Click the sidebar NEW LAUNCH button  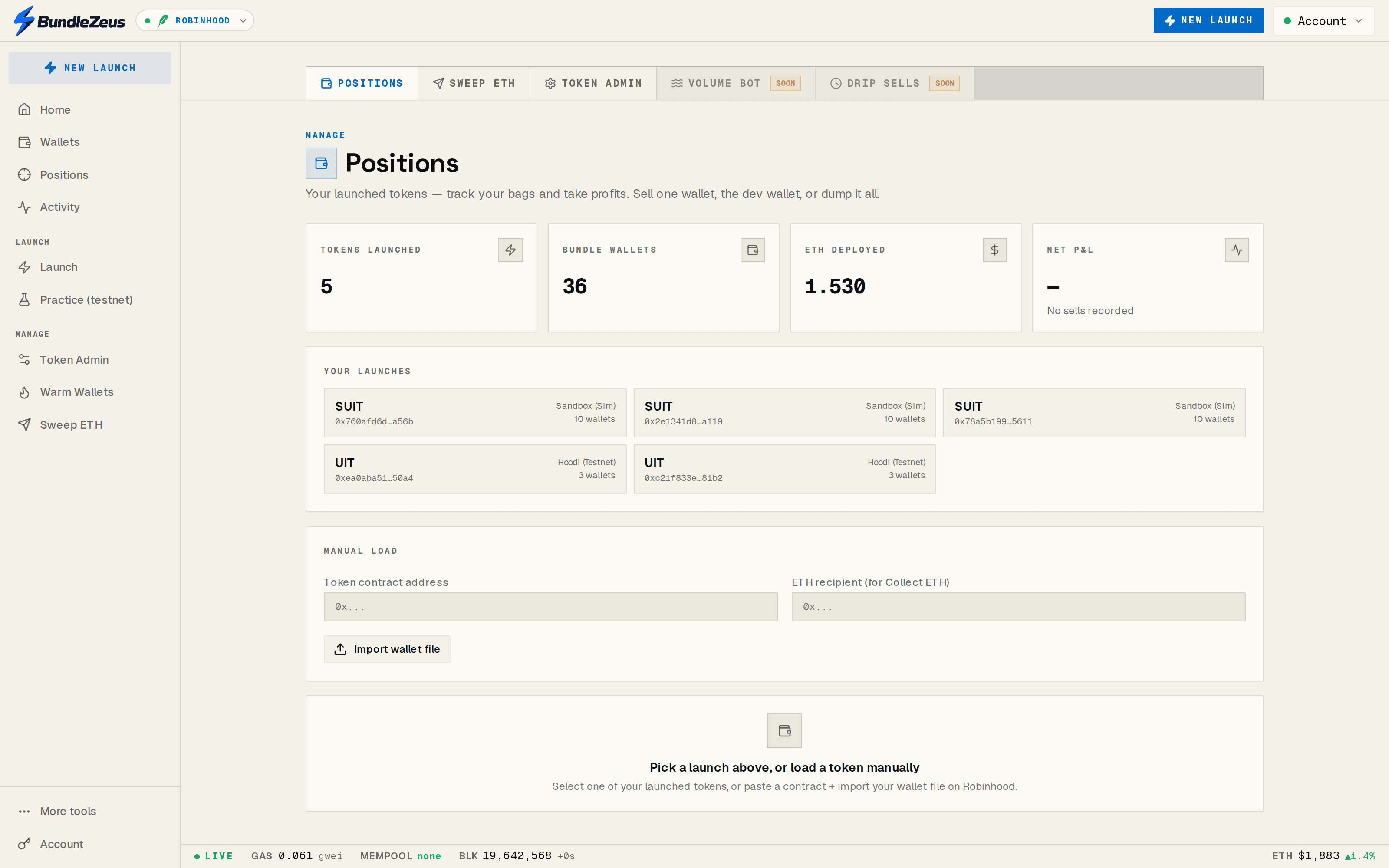pos(89,68)
